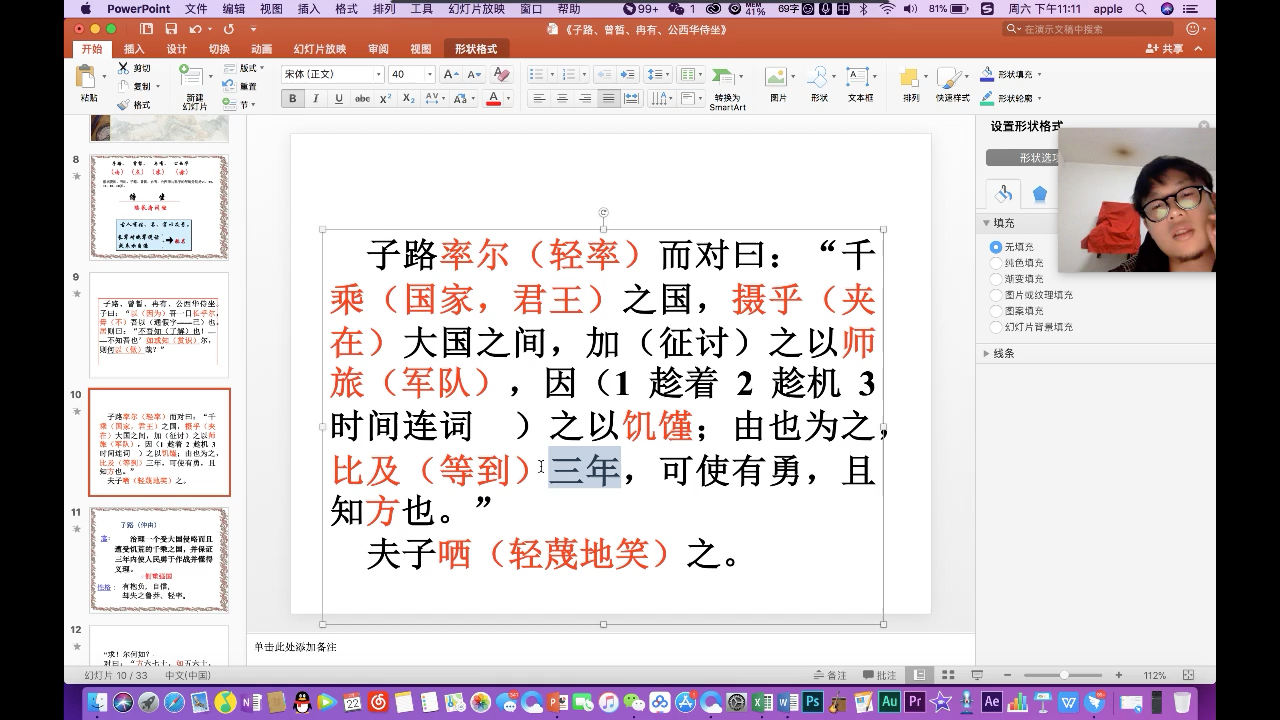Open the font size dropdown
Image resolution: width=1280 pixels, height=720 pixels.
click(430, 74)
